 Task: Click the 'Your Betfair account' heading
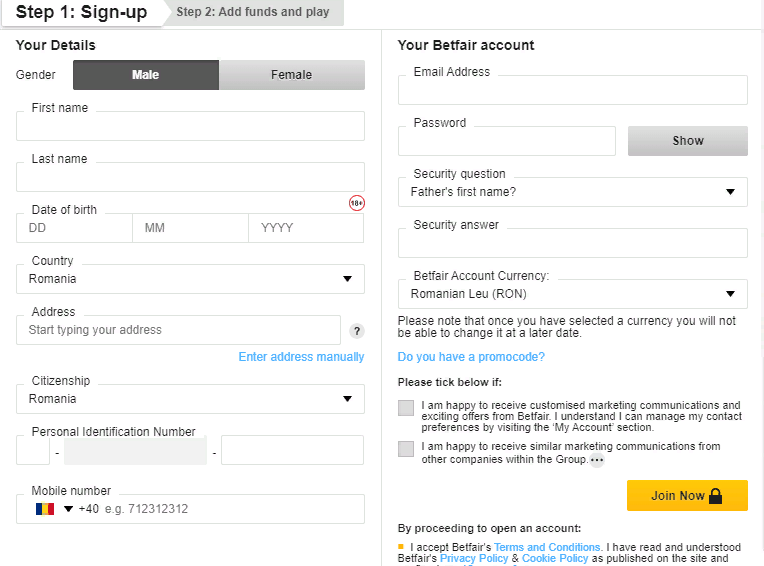click(x=466, y=45)
